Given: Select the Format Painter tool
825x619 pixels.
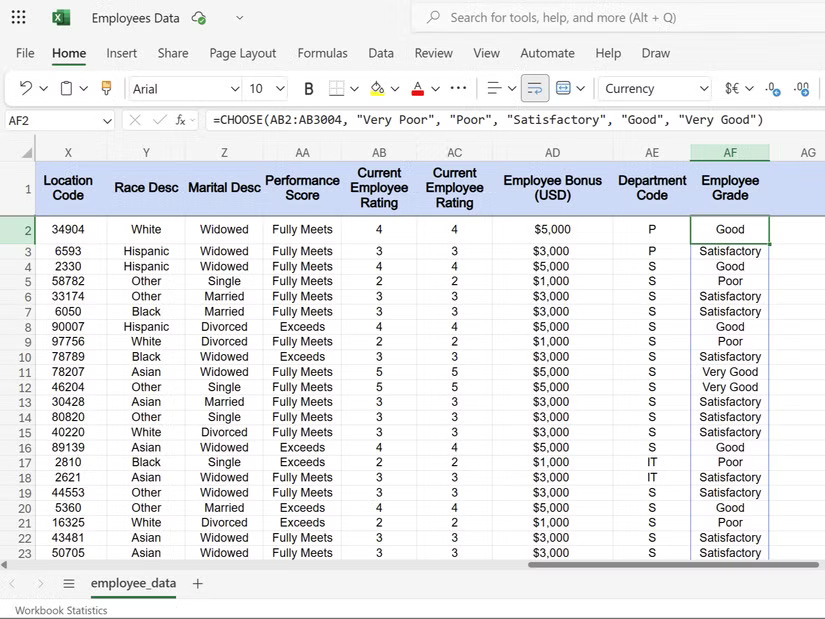Looking at the screenshot, I should (x=106, y=89).
